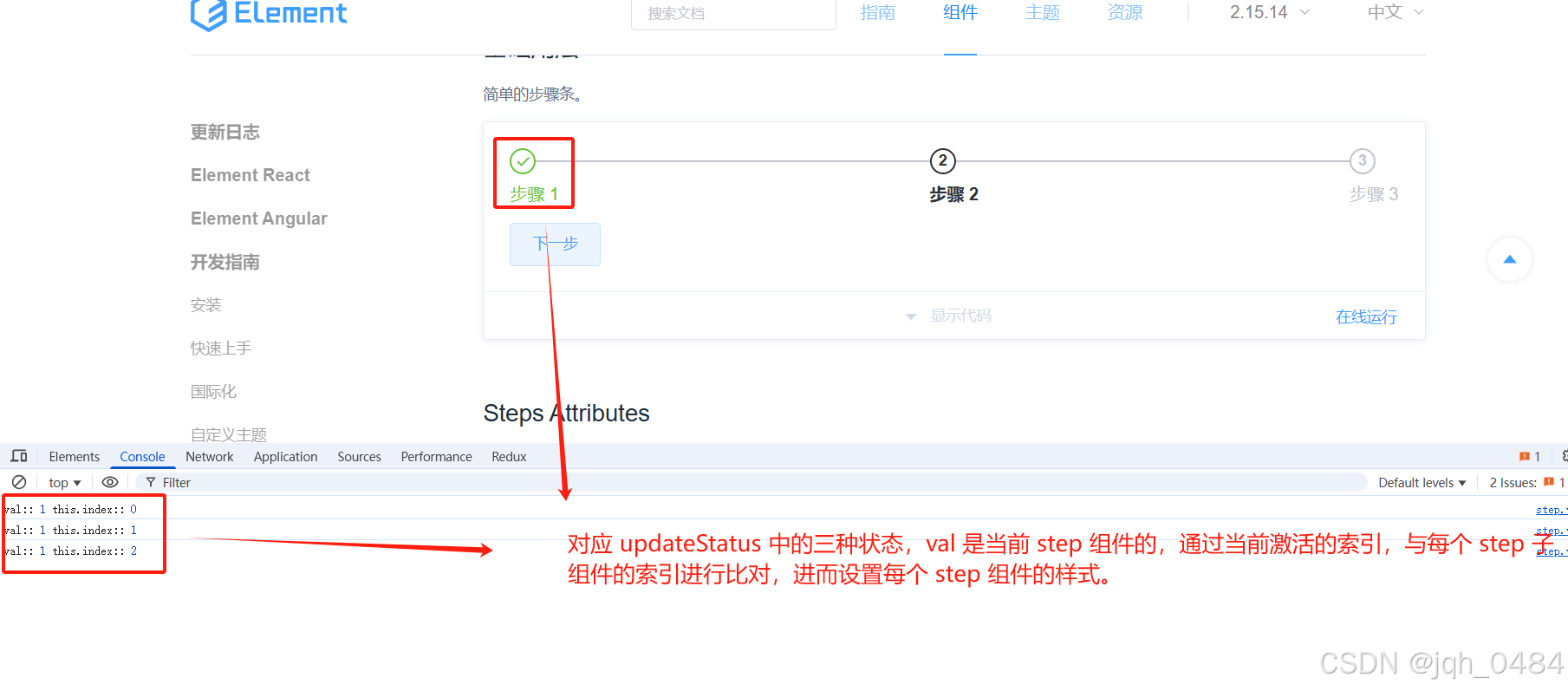Clear the console with the ban icon
This screenshot has width=1568, height=691.
(x=19, y=482)
